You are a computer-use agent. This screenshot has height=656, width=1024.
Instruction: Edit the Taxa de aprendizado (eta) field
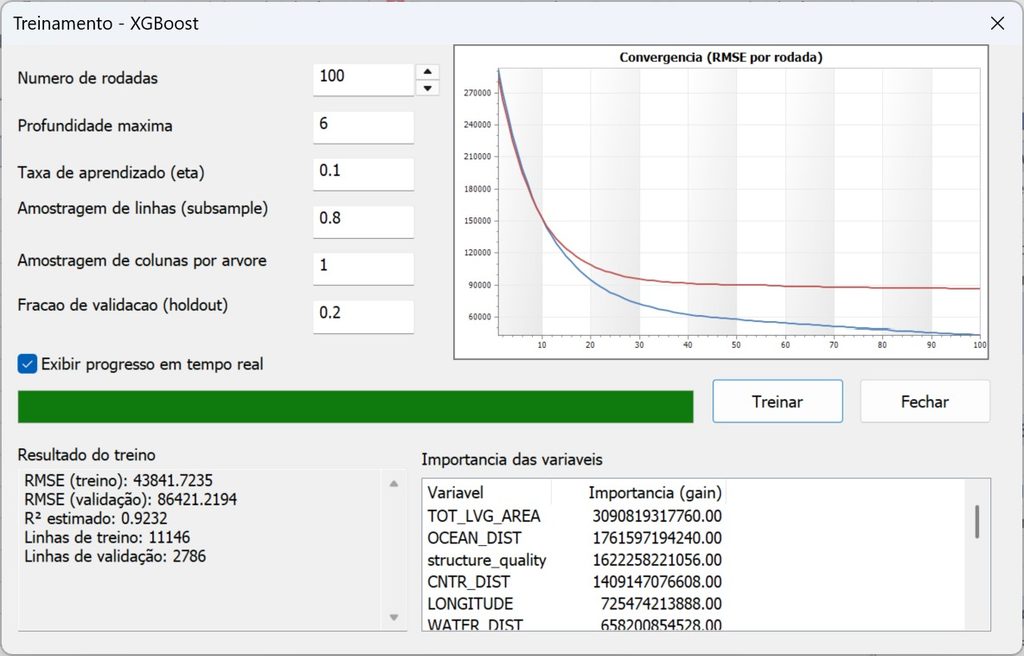coord(363,174)
